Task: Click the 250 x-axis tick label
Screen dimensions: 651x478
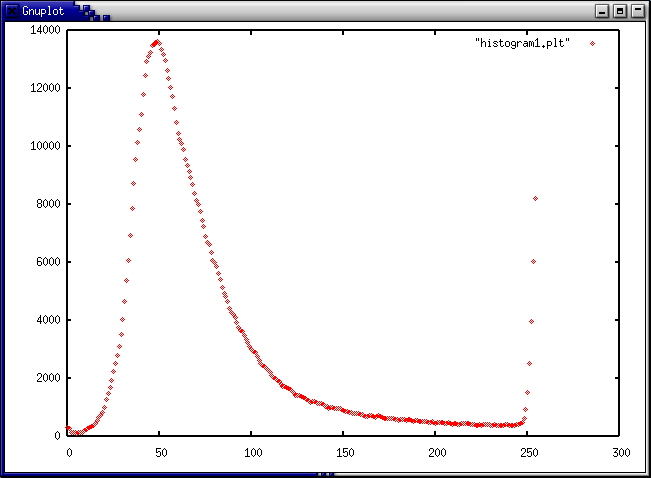Action: 527,453
